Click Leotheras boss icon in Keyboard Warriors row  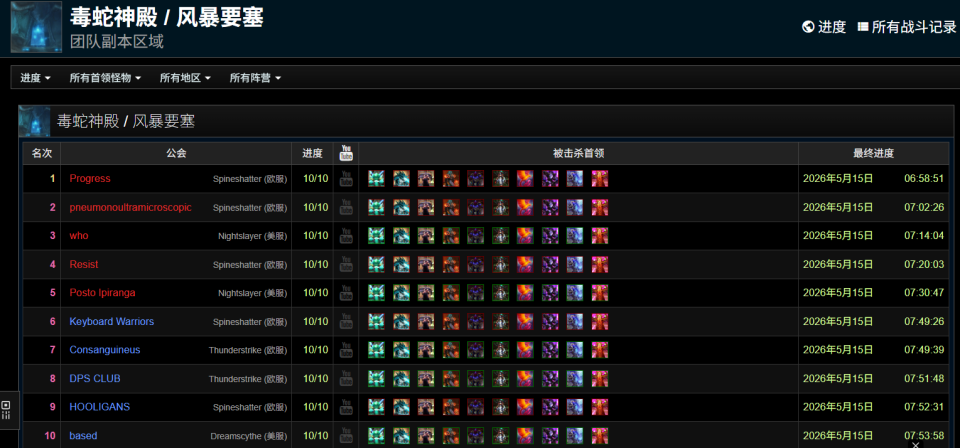pyautogui.click(x=426, y=321)
